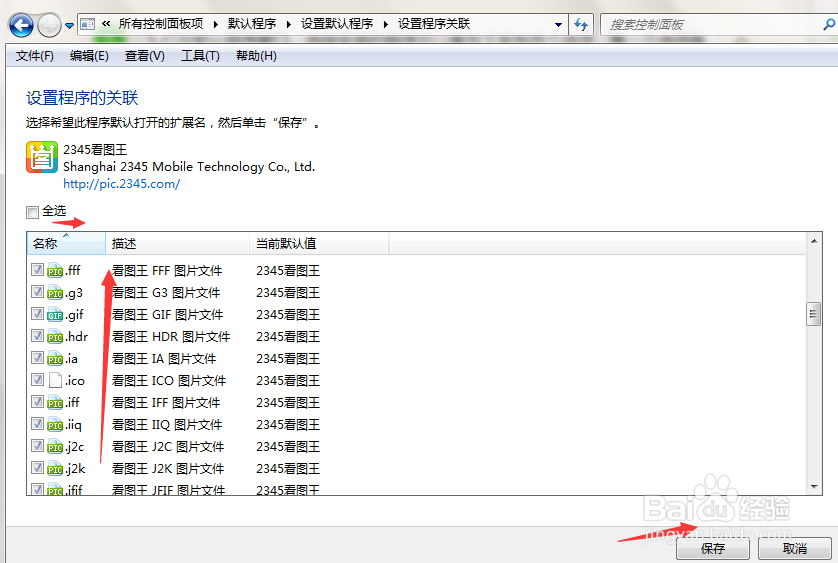Viewport: 838px width, 563px height.
Task: Go to 默认程序 in breadcrumb
Action: 252,24
